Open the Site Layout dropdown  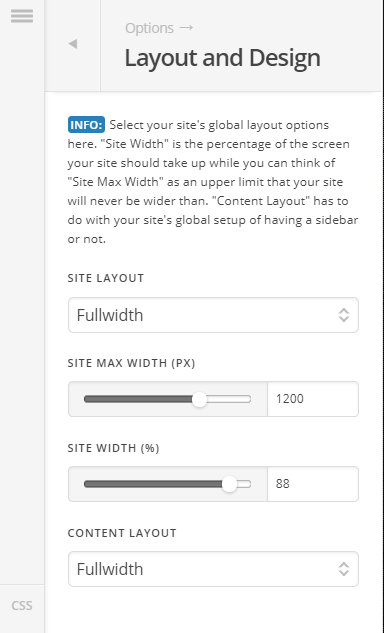pyautogui.click(x=213, y=315)
